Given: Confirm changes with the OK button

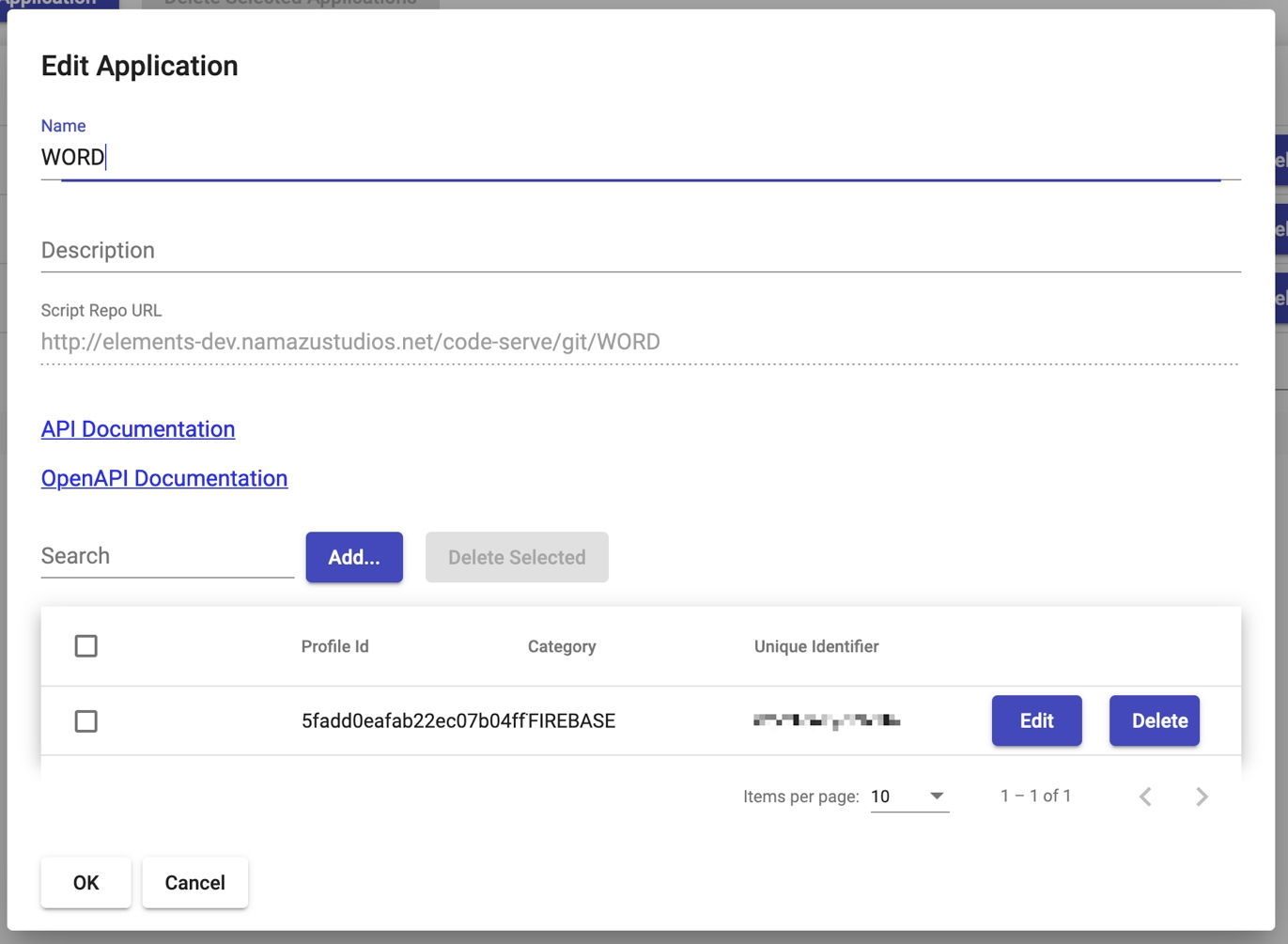Looking at the screenshot, I should point(85,883).
